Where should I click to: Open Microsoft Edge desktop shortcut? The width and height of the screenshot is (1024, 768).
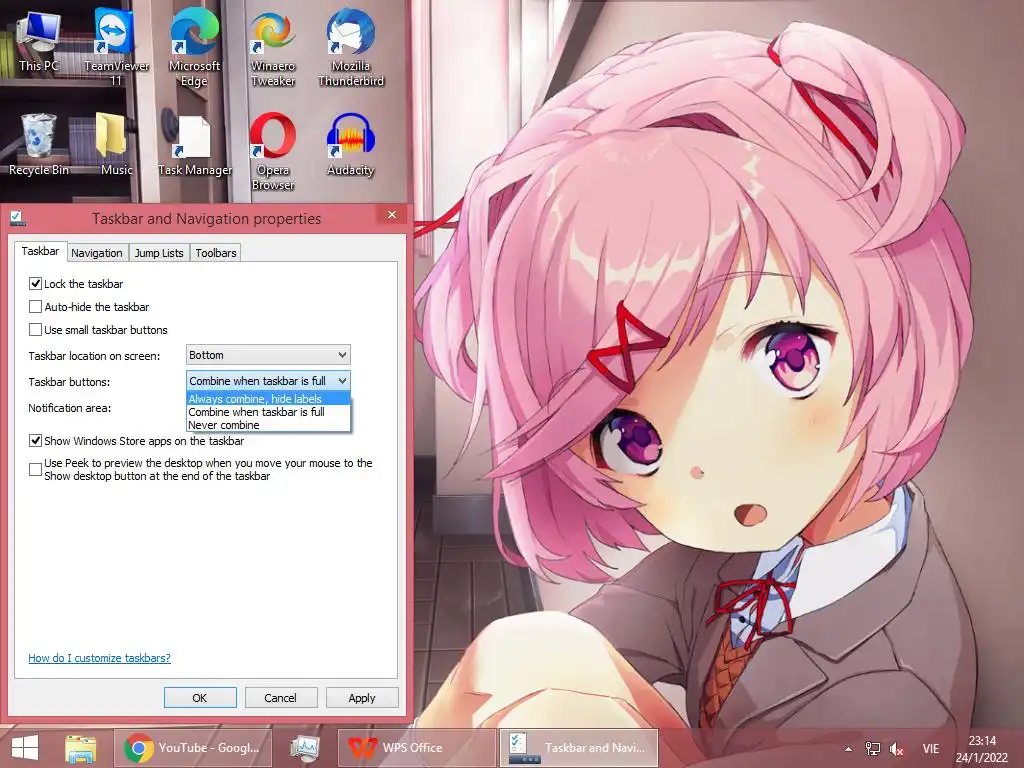coord(194,47)
